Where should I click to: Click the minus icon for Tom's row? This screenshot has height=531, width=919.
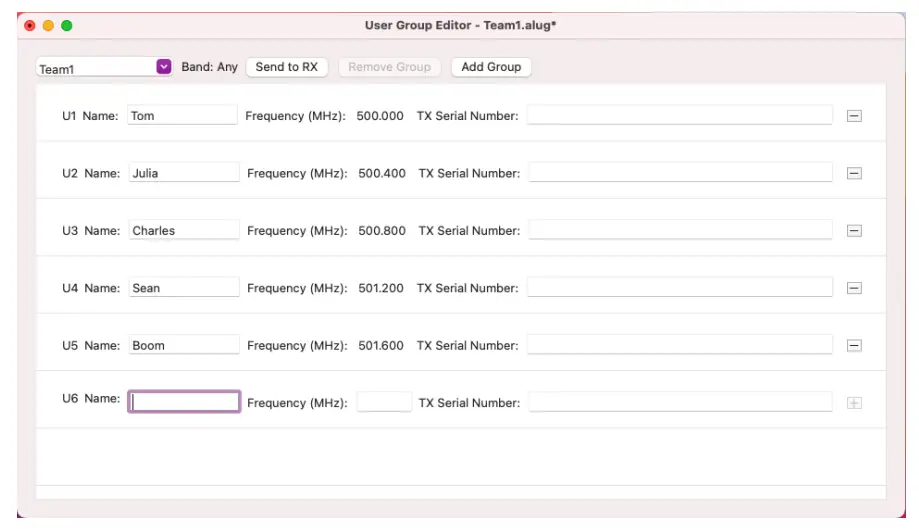(x=854, y=116)
